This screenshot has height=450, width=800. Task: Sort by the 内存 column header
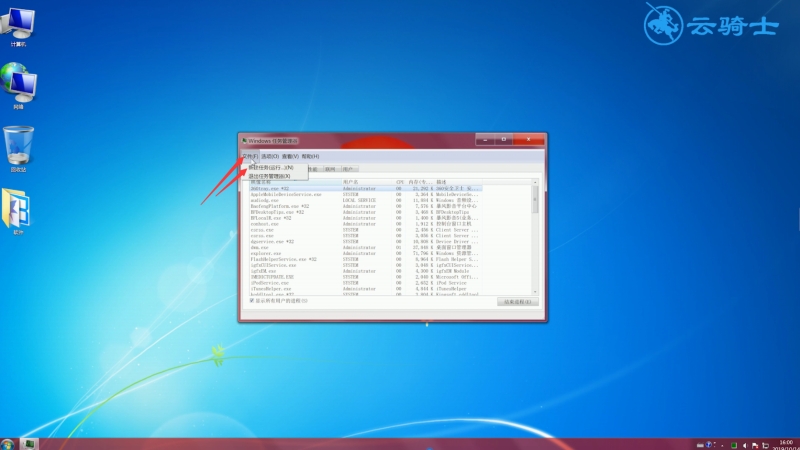tap(420, 182)
